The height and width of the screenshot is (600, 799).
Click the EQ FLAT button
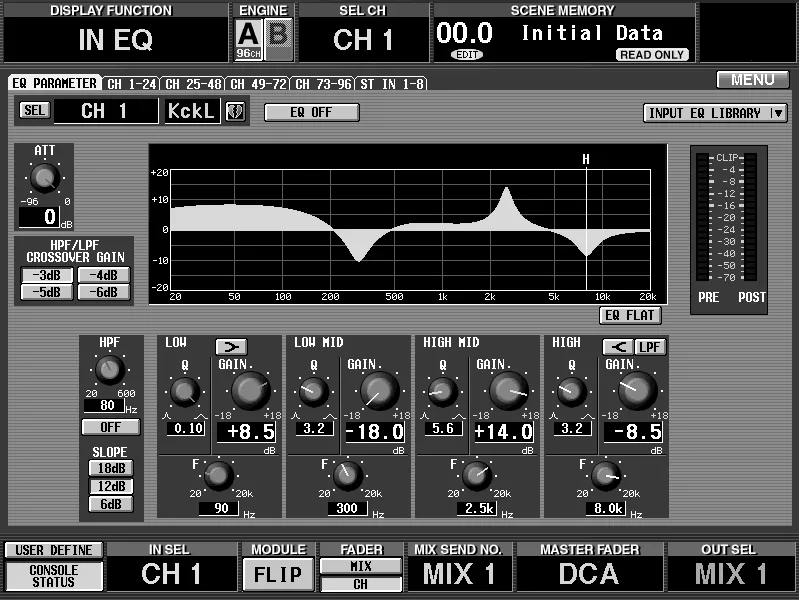coord(630,315)
